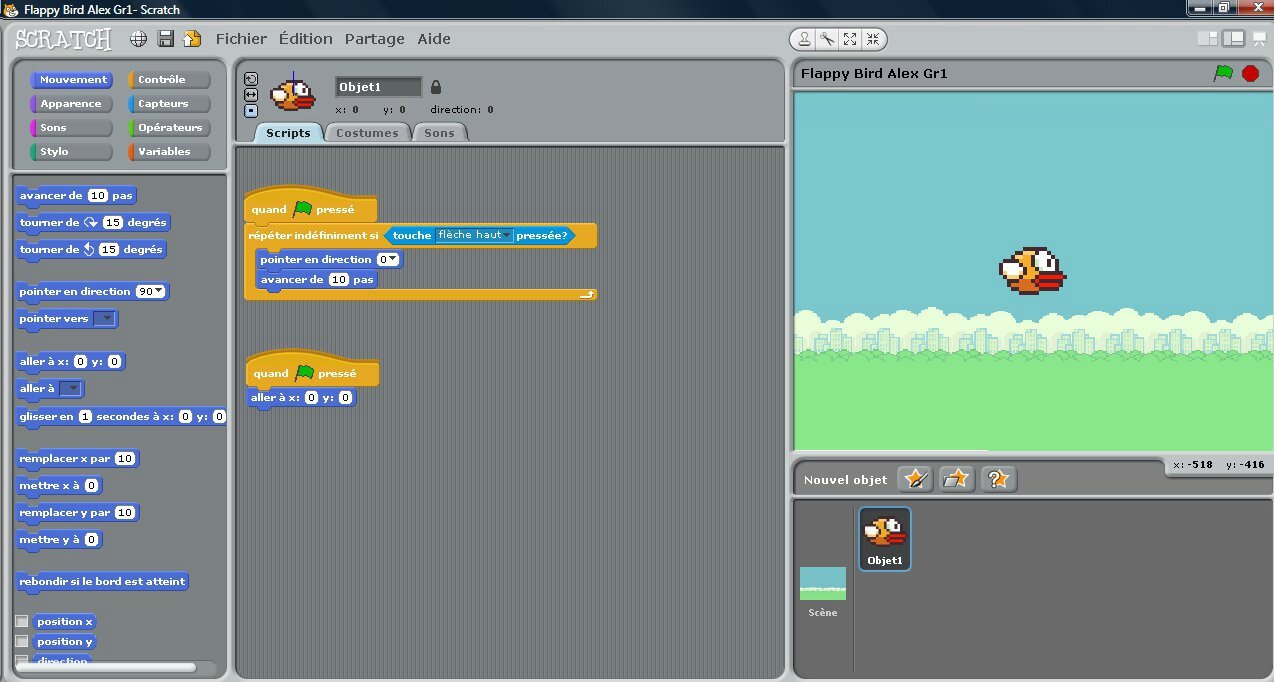Enter presentation mode

(1258, 39)
